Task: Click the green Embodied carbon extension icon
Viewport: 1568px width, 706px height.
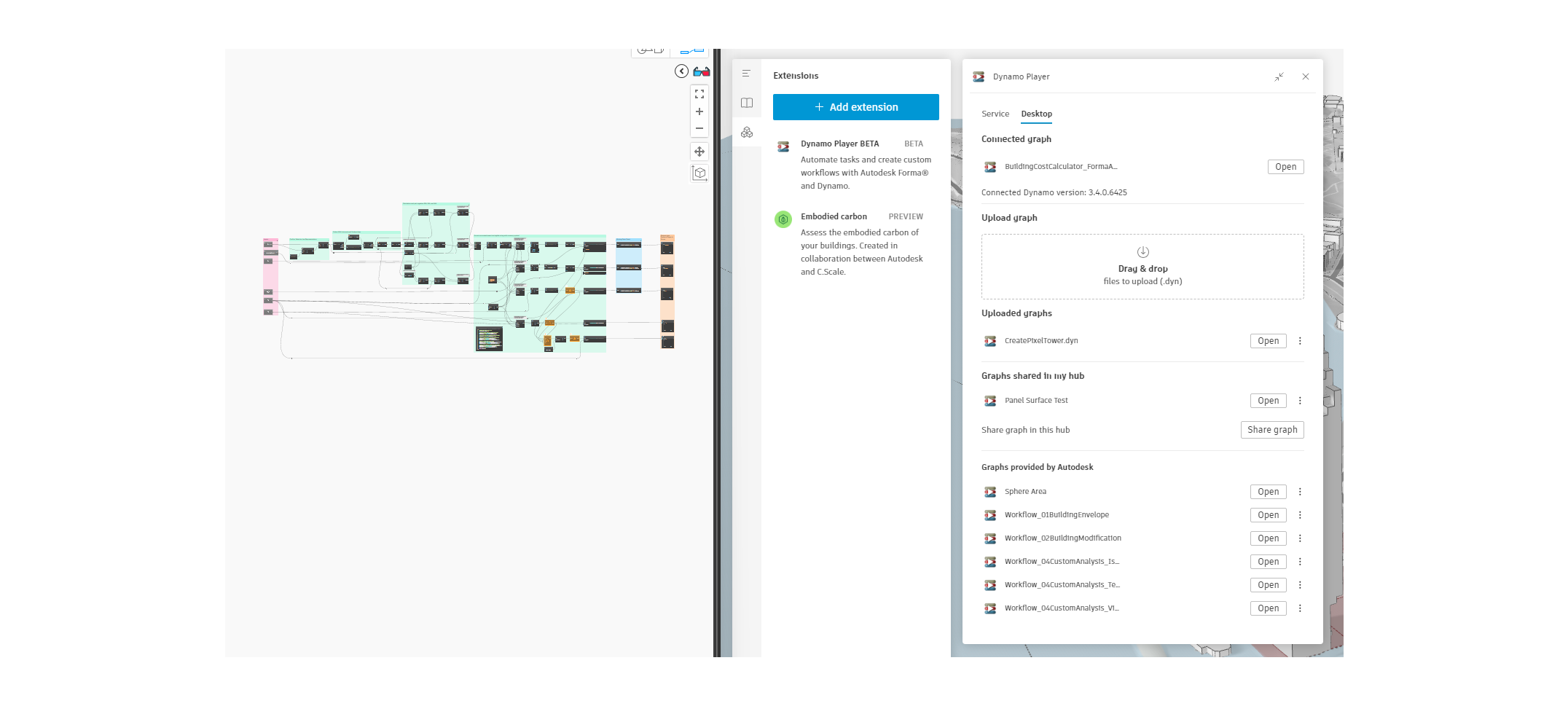Action: (x=783, y=219)
